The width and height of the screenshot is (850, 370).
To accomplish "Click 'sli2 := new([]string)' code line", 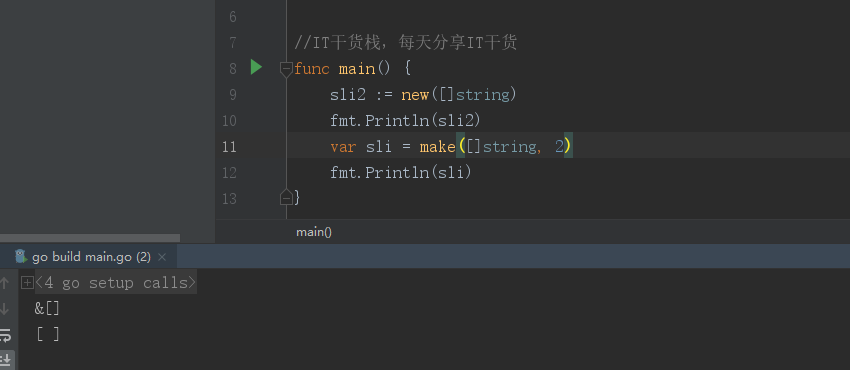I will coord(423,95).
